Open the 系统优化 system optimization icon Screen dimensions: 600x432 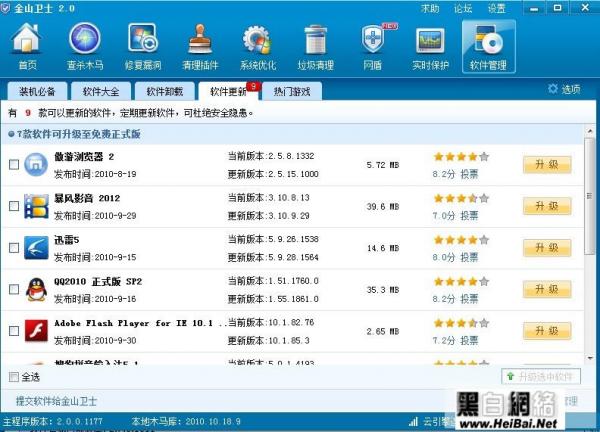pos(259,46)
